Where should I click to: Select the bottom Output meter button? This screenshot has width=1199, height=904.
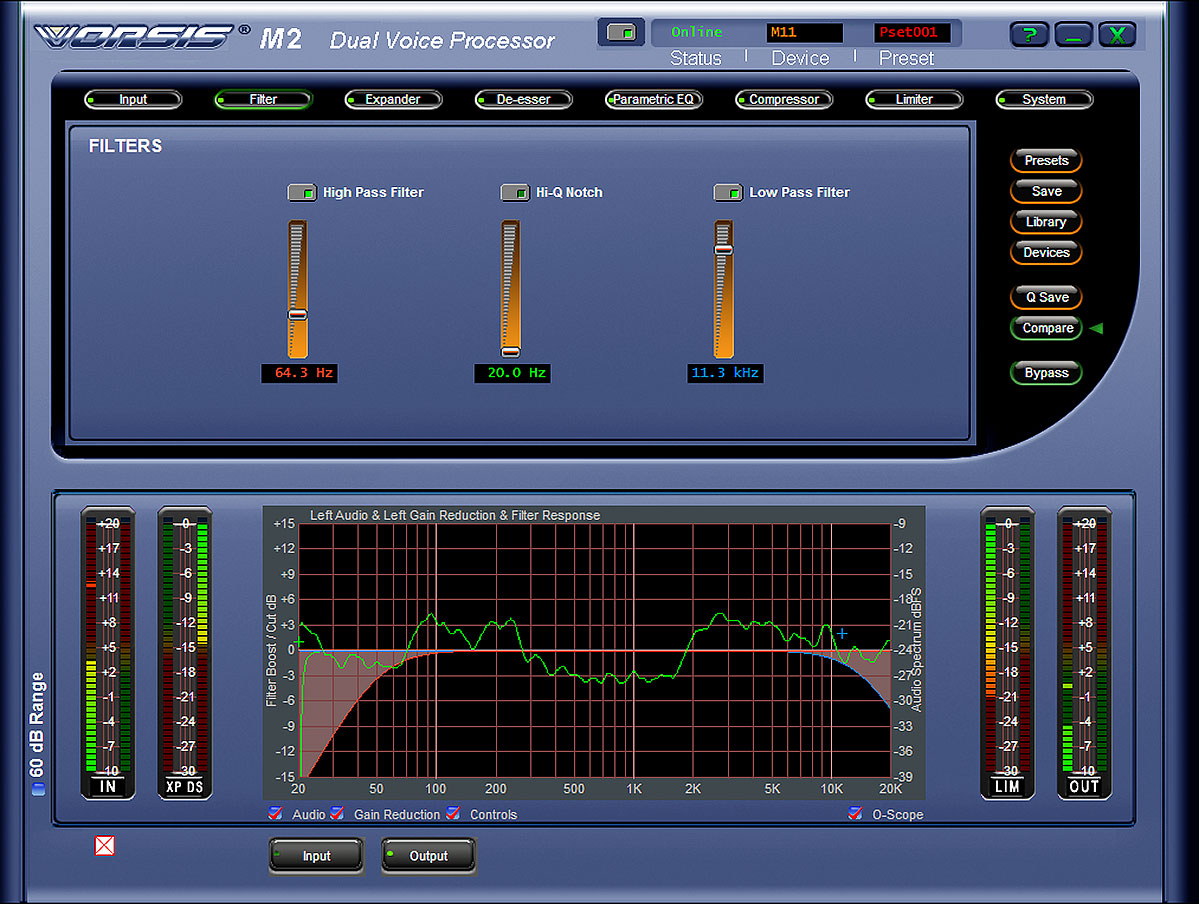428,855
